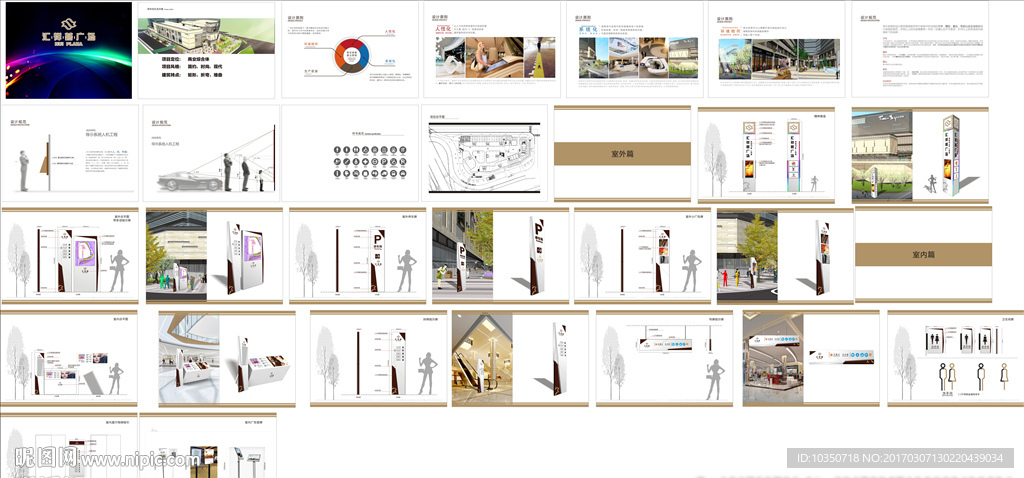This screenshot has height=478, width=1024.
Task: Open the 系统化 design principle page
Action: pyautogui.click(x=635, y=50)
